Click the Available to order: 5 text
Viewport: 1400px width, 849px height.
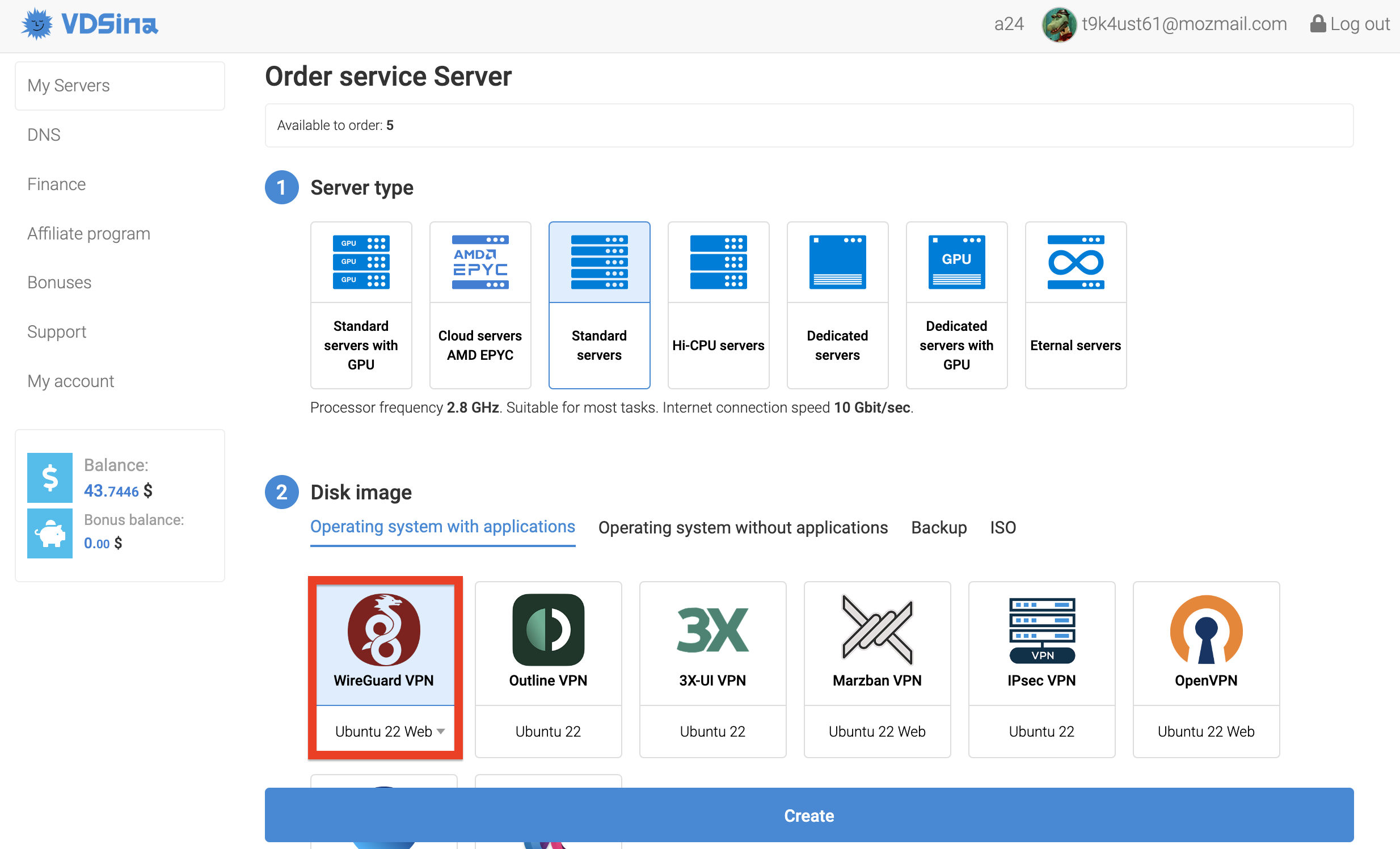(335, 125)
